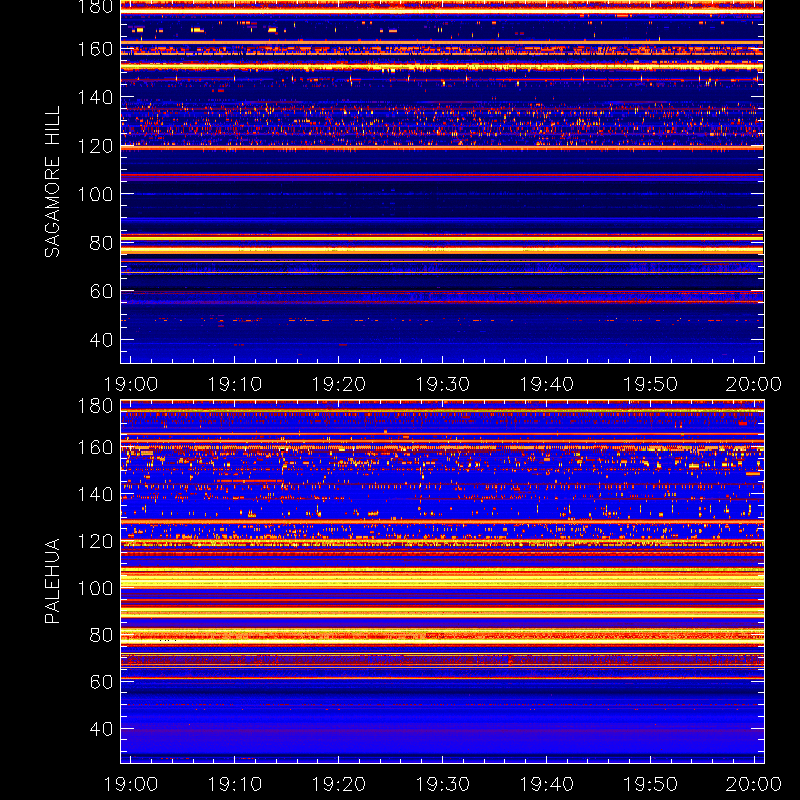The width and height of the screenshot is (800, 800).
Task: Select the 140 label on Sagamore Hill axis
Action: [x=95, y=97]
